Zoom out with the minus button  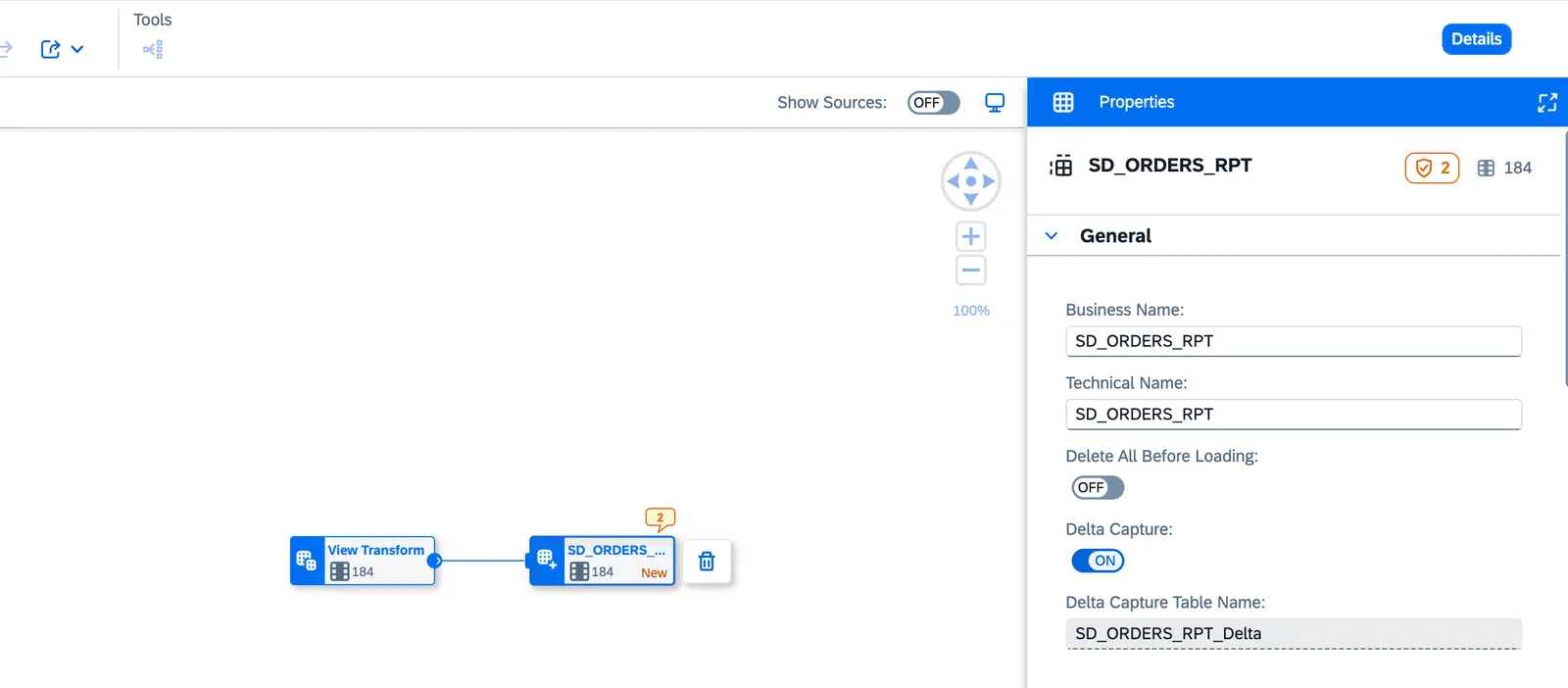970,270
